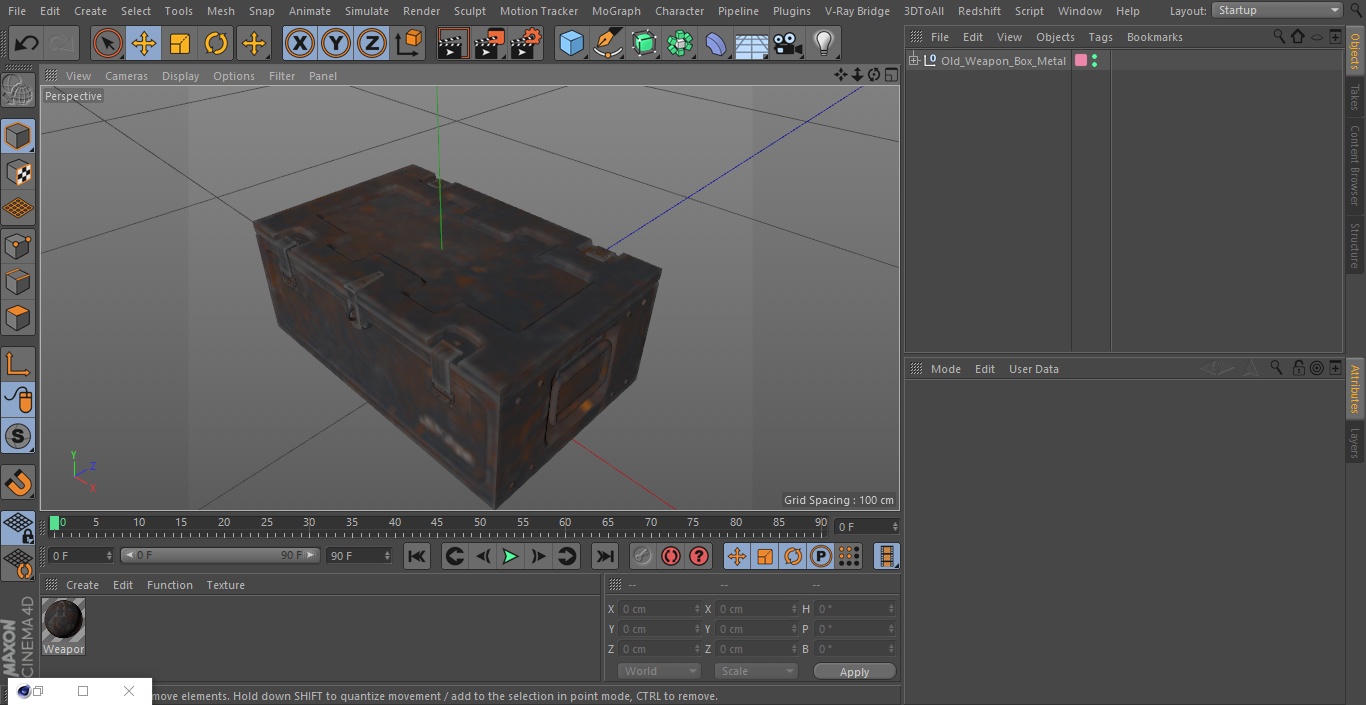Image resolution: width=1366 pixels, height=705 pixels.
Task: Add a Light object
Action: click(823, 43)
